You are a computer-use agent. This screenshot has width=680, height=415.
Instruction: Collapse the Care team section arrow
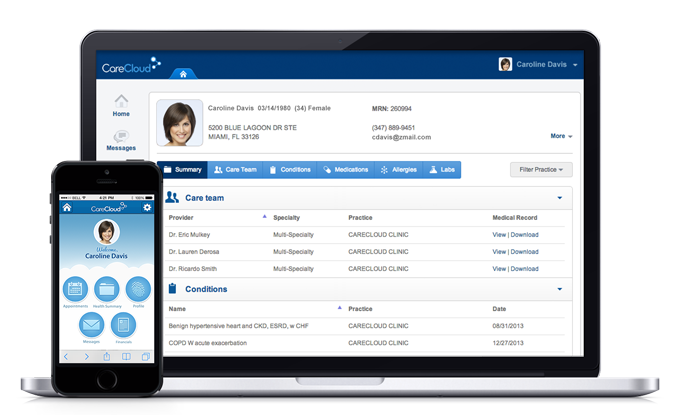click(559, 198)
